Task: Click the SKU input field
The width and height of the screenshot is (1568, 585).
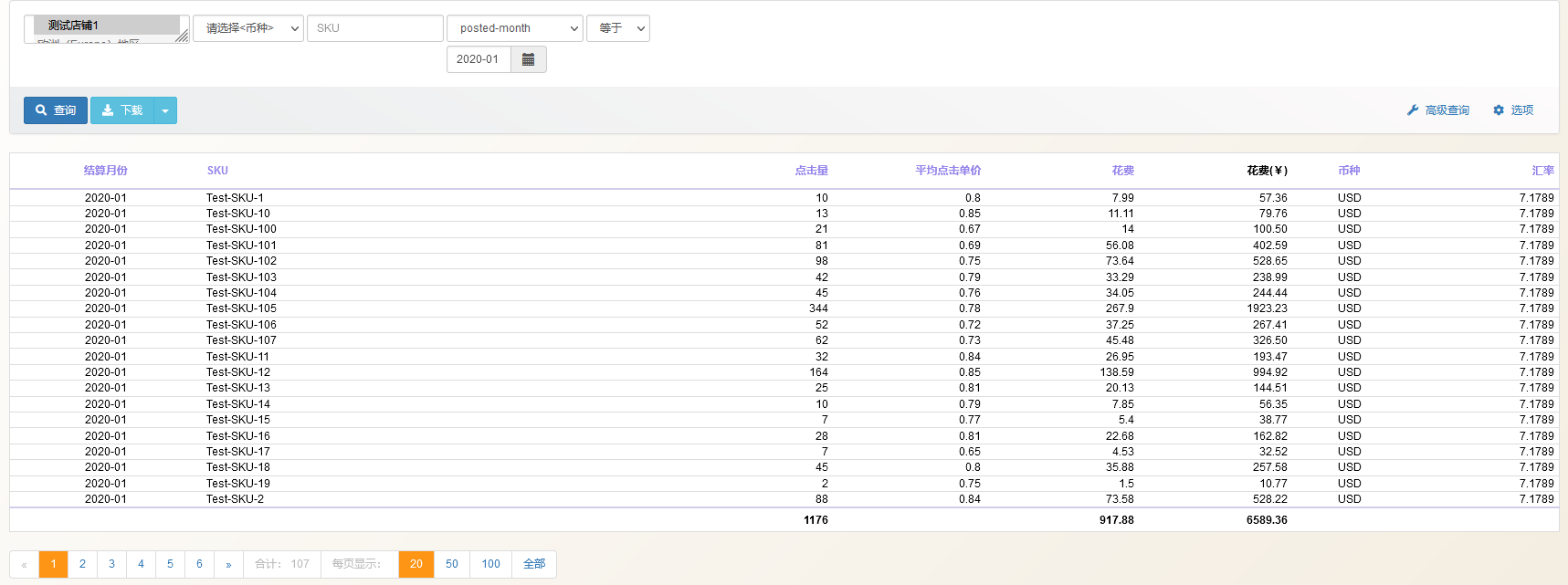Action: (374, 28)
